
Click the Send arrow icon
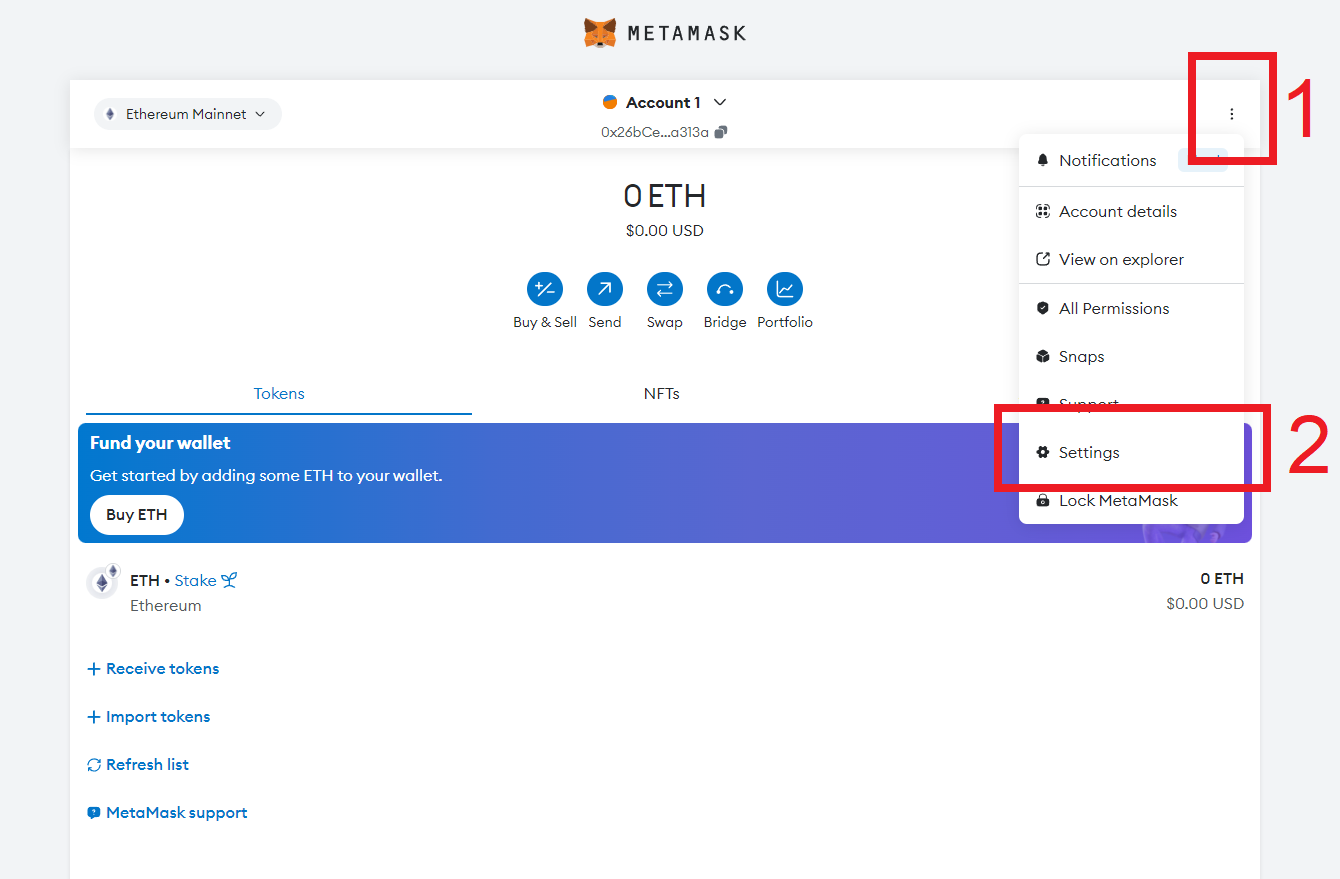[x=605, y=290]
